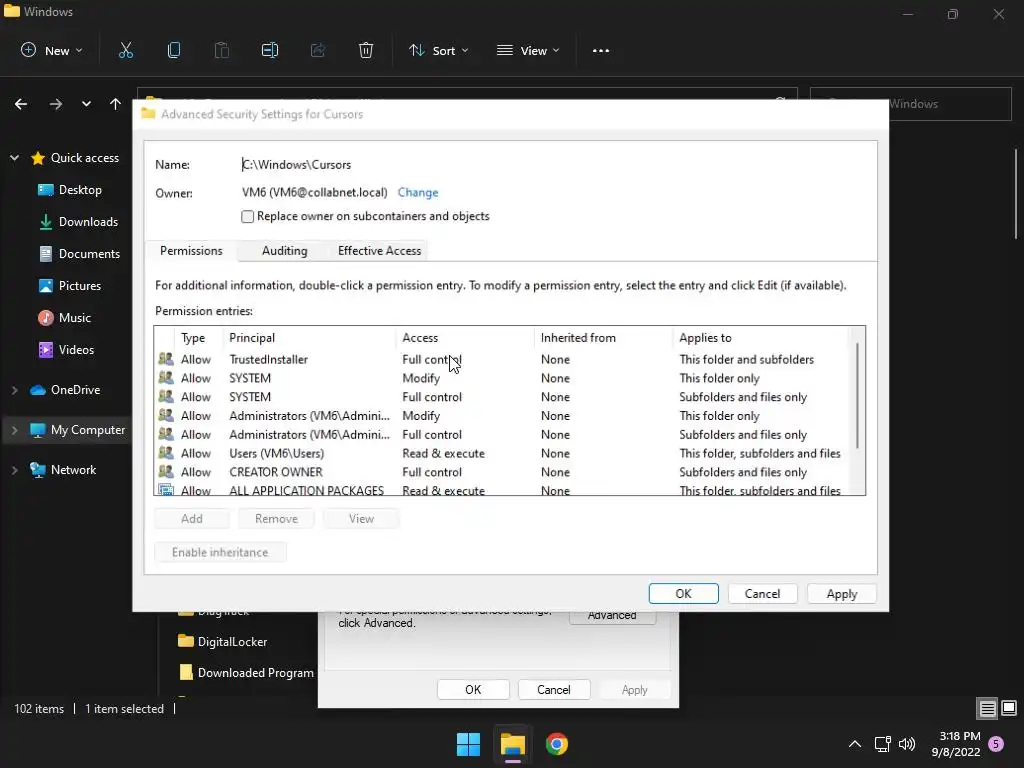1024x768 pixels.
Task: Click the Rename icon in toolbar
Action: 270,50
